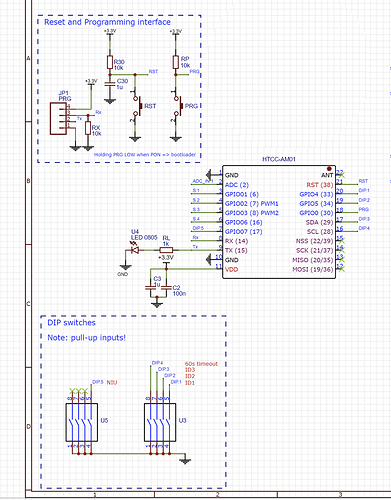Select the PRG push button symbol
The height and width of the screenshot is (500, 391).
[178, 106]
